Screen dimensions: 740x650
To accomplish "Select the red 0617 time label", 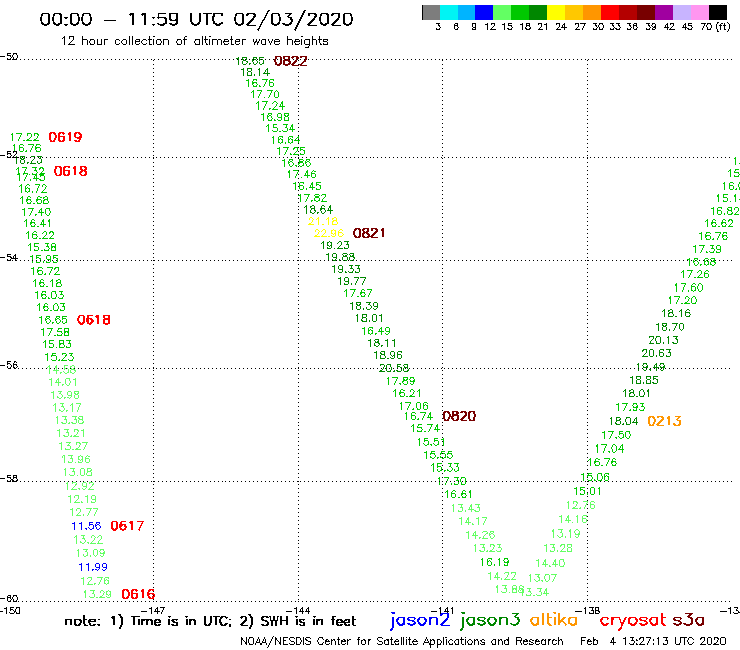I will point(127,525).
